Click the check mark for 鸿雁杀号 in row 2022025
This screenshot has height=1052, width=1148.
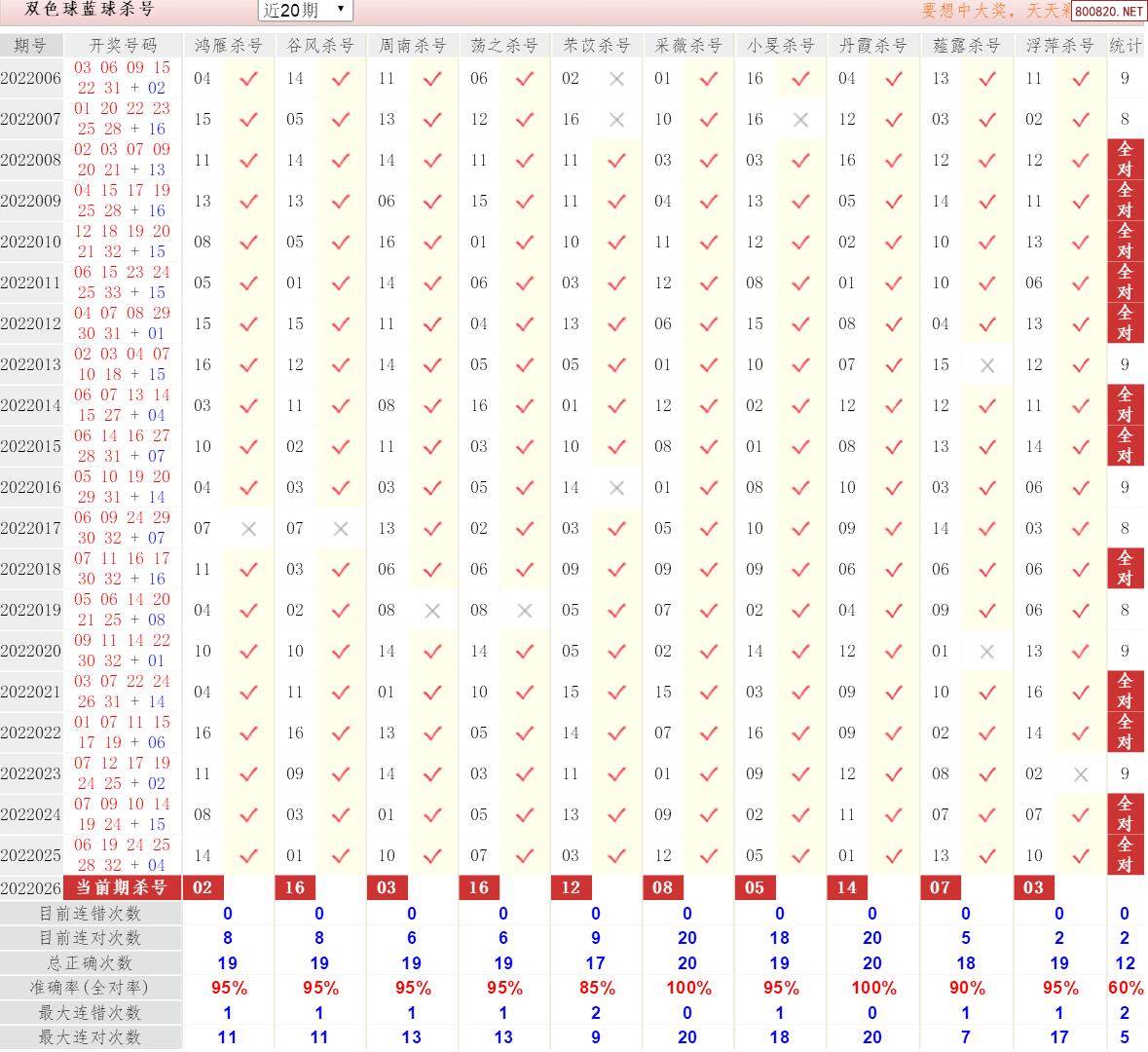coord(249,855)
